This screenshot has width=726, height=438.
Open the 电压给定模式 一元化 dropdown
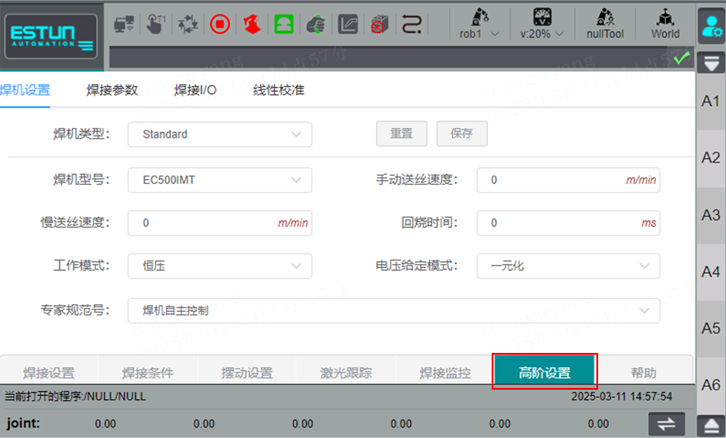pos(568,266)
